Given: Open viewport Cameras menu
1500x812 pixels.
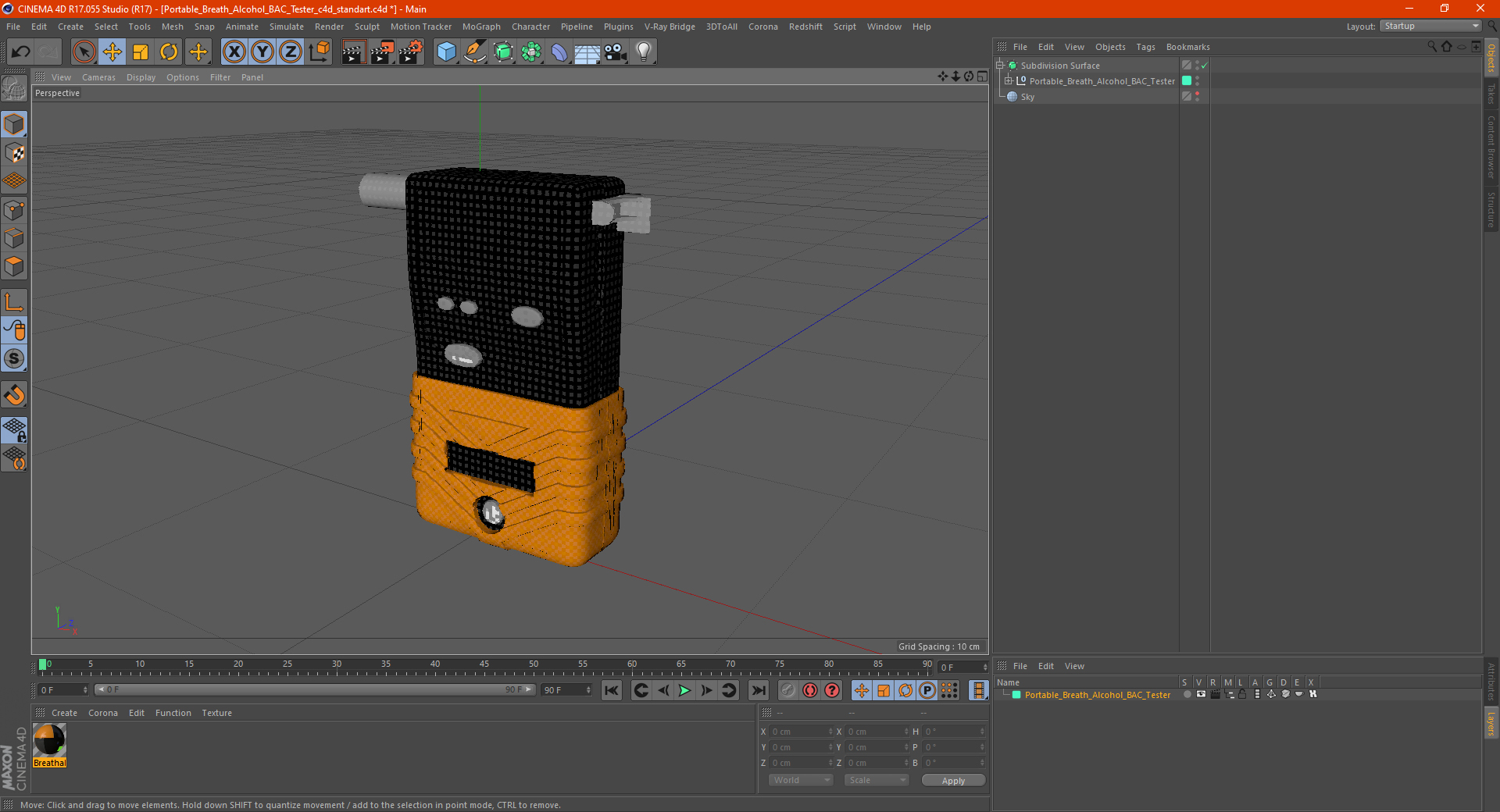Looking at the screenshot, I should pyautogui.click(x=98, y=77).
